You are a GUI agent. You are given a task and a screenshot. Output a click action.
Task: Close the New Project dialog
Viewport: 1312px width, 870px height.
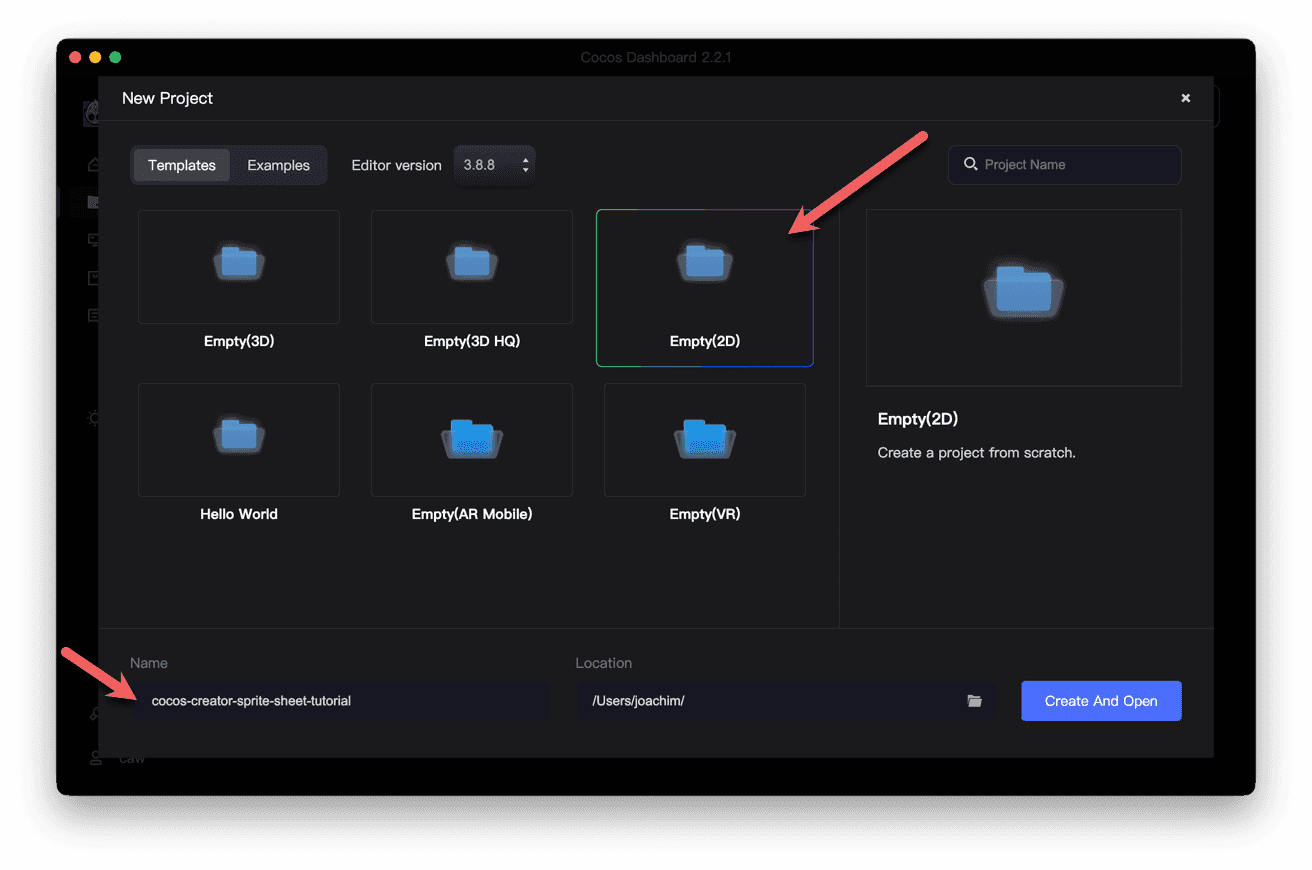[1186, 98]
